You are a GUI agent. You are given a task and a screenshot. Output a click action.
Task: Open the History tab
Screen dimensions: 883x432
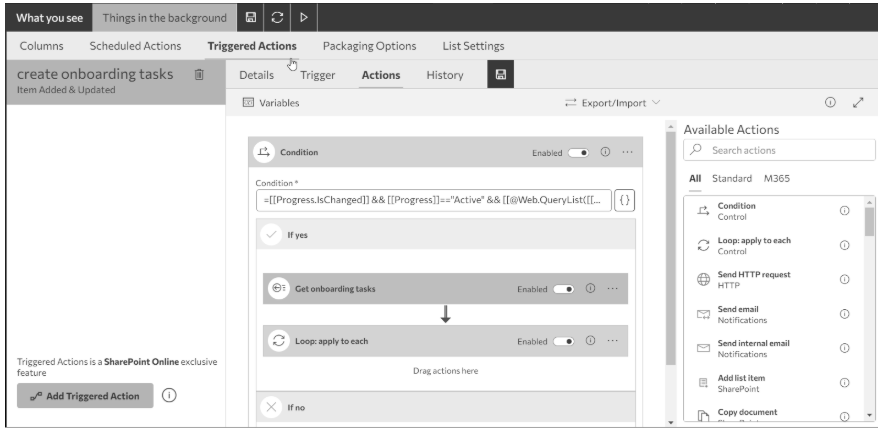click(444, 75)
